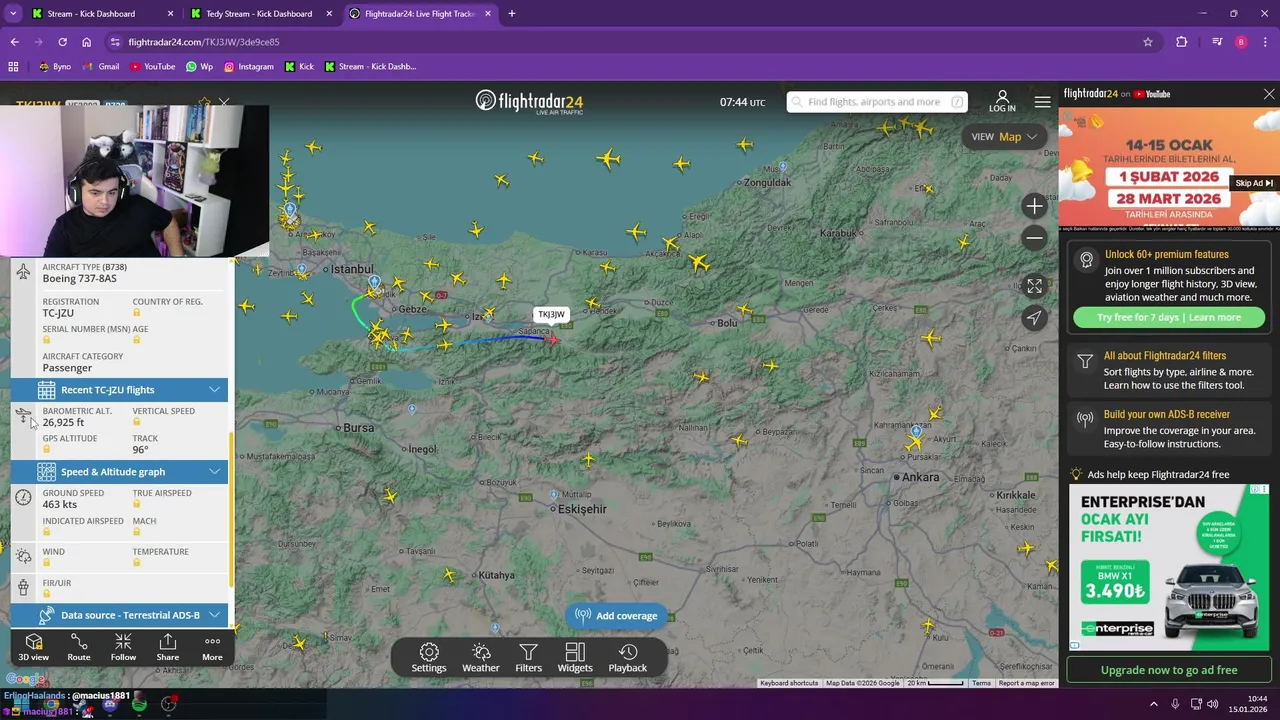Go to Chrome home page button
1280x720 pixels.
point(87,42)
